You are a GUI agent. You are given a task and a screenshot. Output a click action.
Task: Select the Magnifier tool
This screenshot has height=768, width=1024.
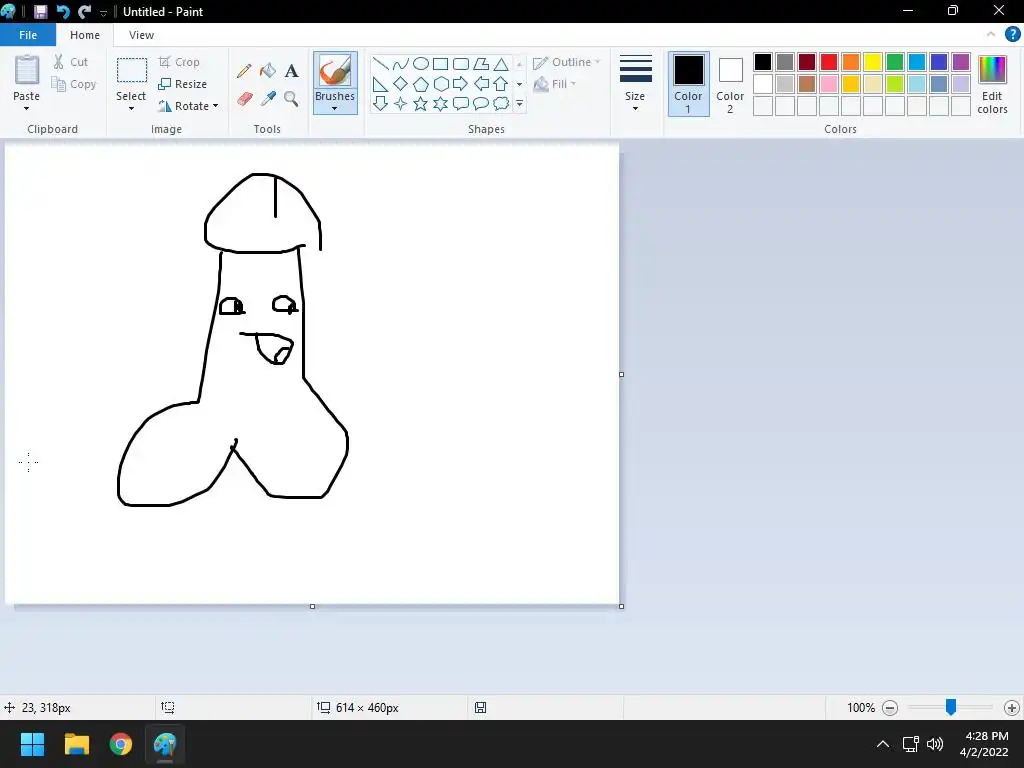click(x=291, y=99)
